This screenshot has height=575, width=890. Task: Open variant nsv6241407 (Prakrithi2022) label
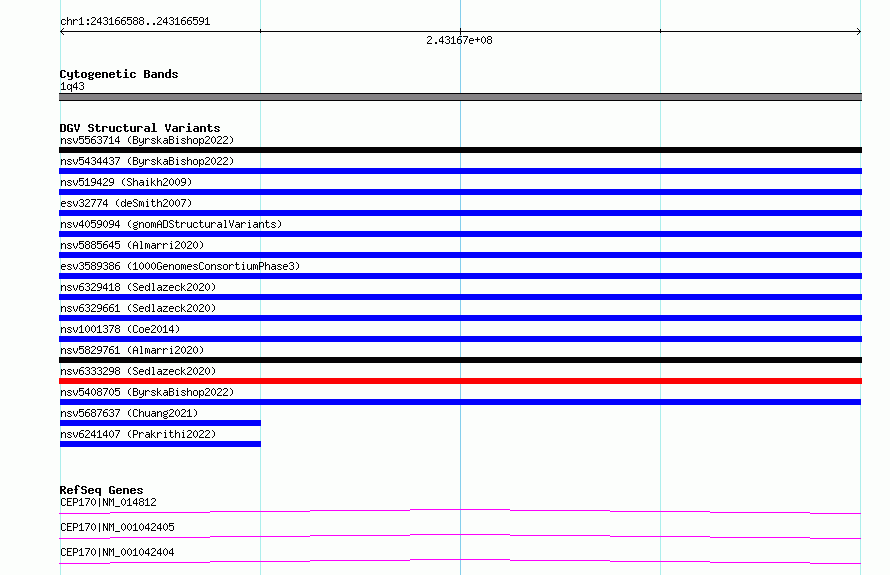(x=138, y=434)
